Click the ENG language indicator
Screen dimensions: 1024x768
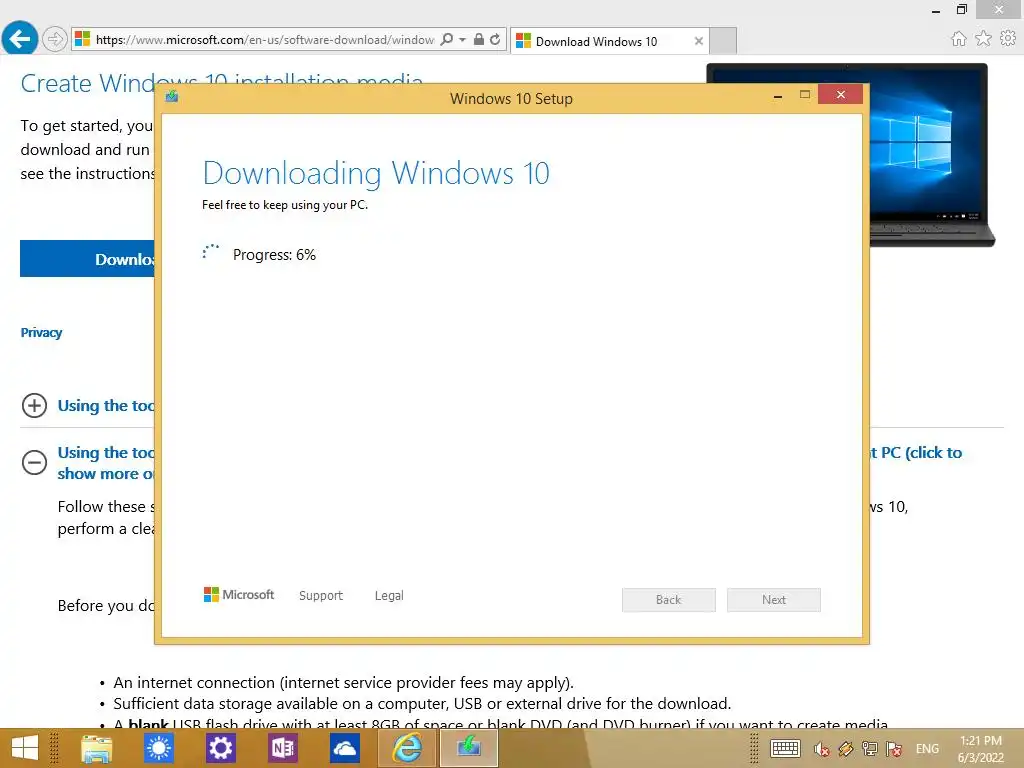[927, 749]
